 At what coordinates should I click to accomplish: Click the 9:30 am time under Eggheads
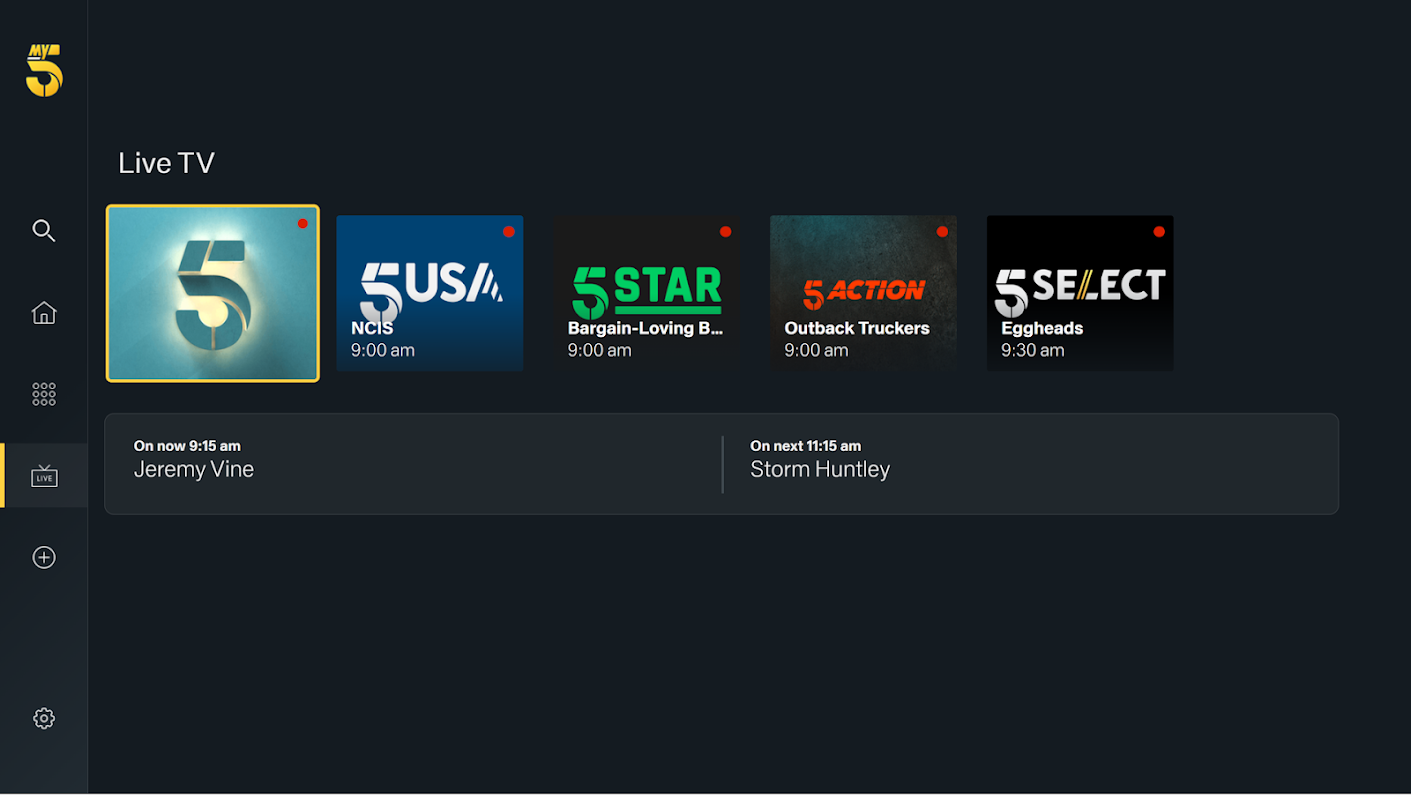pyautogui.click(x=1032, y=350)
